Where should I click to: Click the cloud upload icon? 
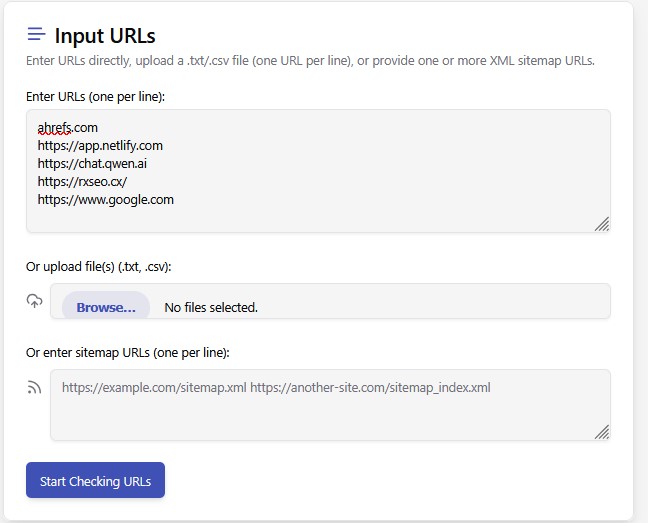(x=35, y=301)
